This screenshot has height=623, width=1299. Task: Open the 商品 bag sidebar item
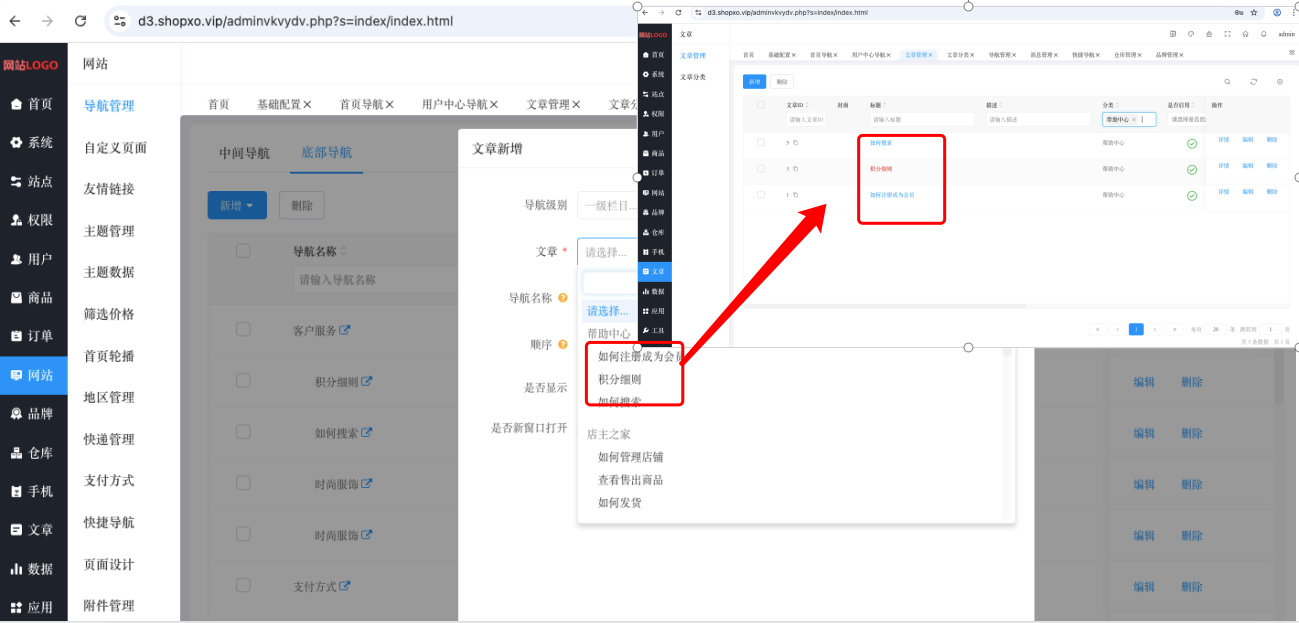click(x=33, y=298)
